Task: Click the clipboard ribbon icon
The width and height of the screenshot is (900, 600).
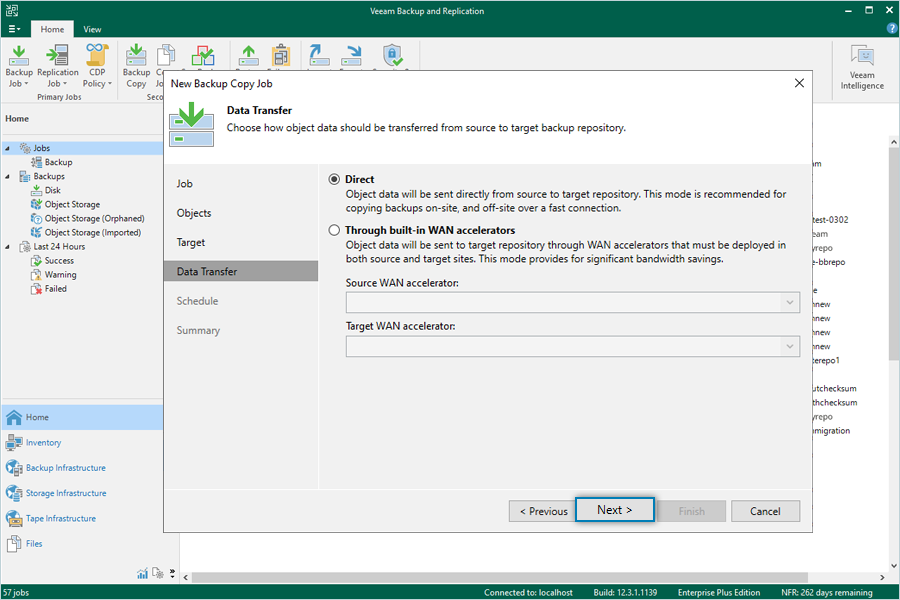Action: click(281, 56)
